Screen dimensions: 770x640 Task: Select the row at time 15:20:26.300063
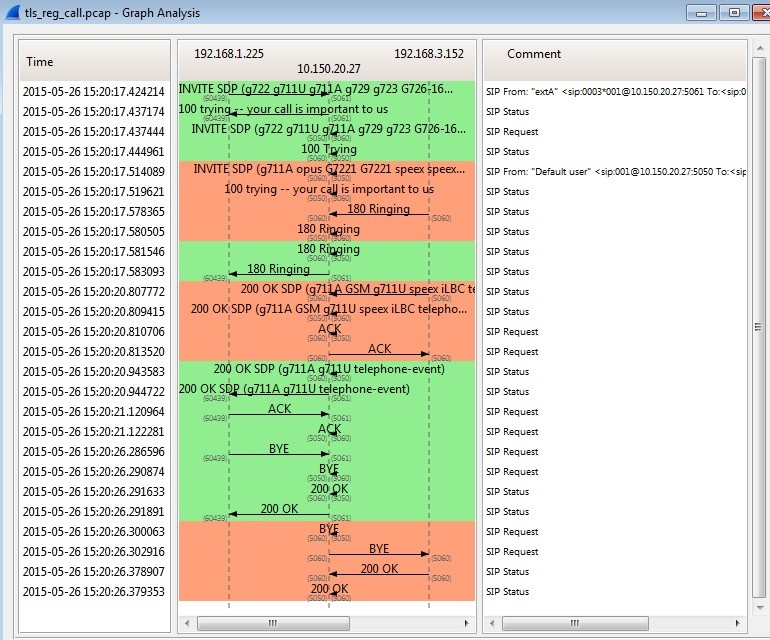coord(93,531)
